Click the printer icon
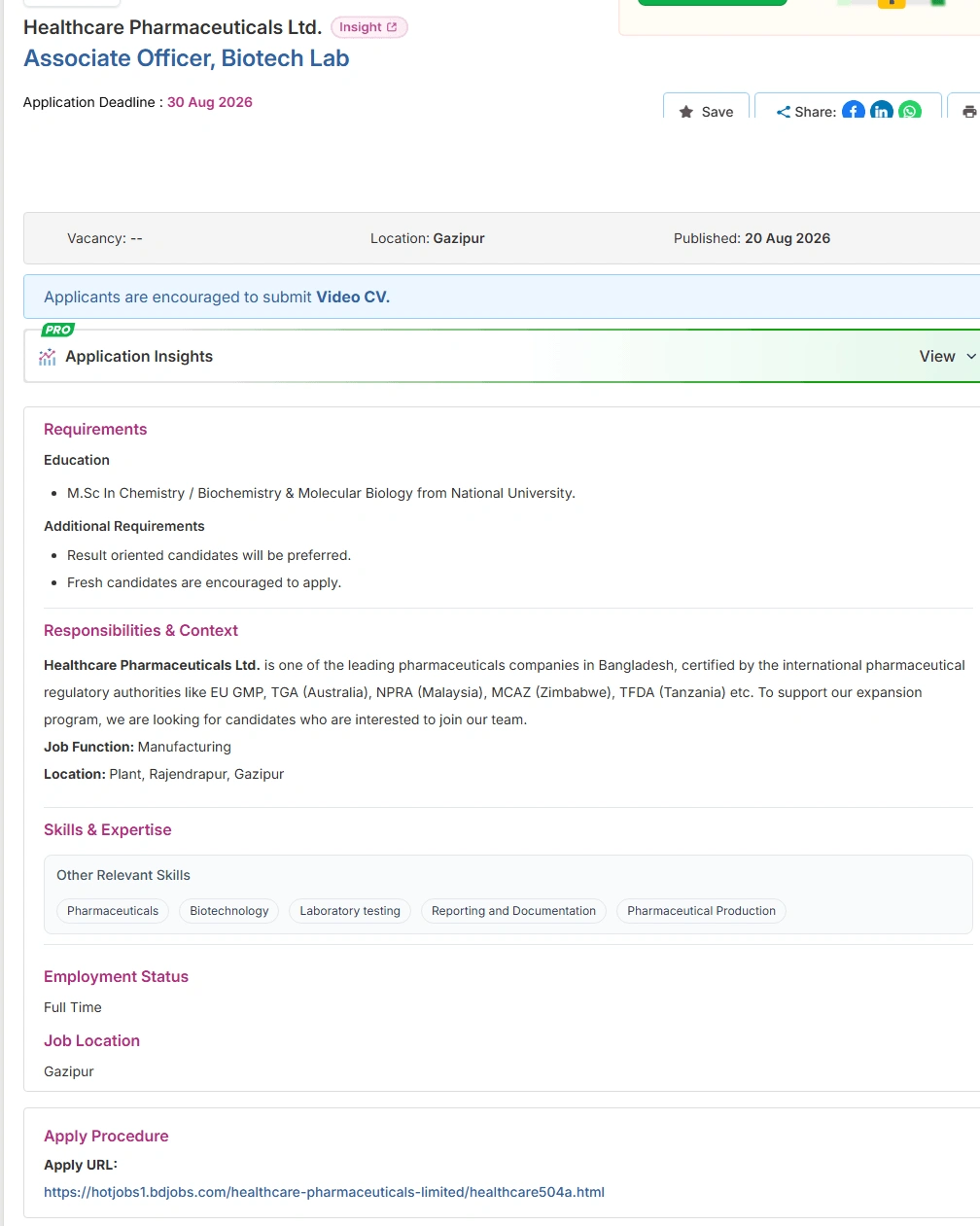Screen dimensions: 980x1226 pyautogui.click(x=969, y=112)
